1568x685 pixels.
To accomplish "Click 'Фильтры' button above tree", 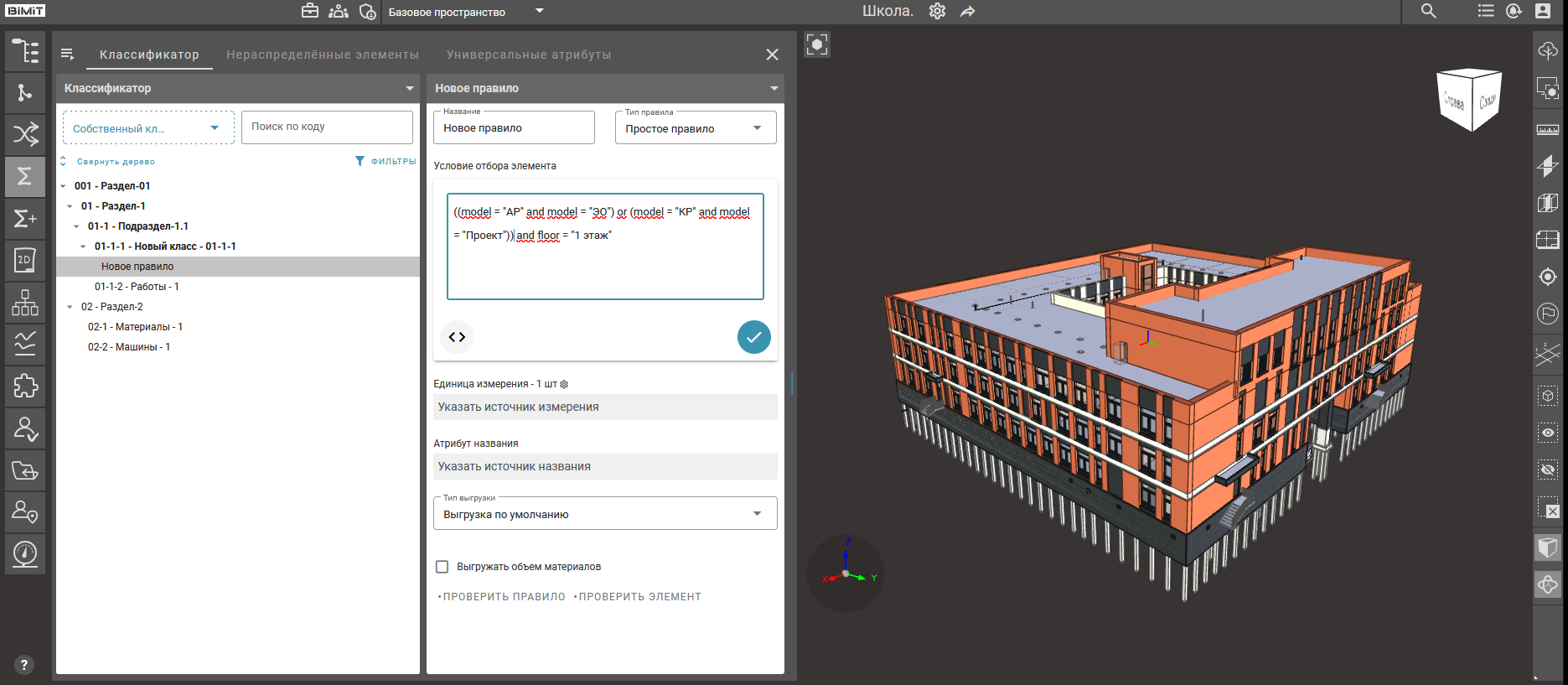I will (x=386, y=161).
